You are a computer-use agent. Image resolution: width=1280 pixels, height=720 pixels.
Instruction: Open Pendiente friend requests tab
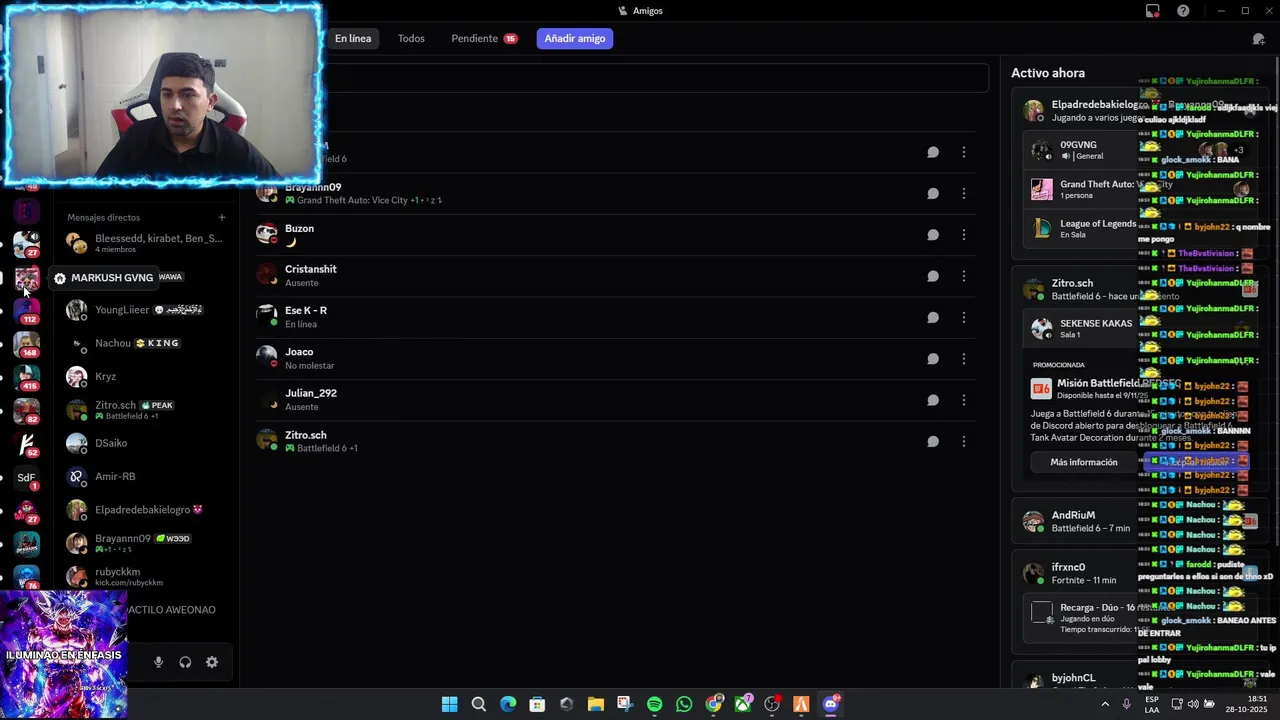click(x=484, y=39)
